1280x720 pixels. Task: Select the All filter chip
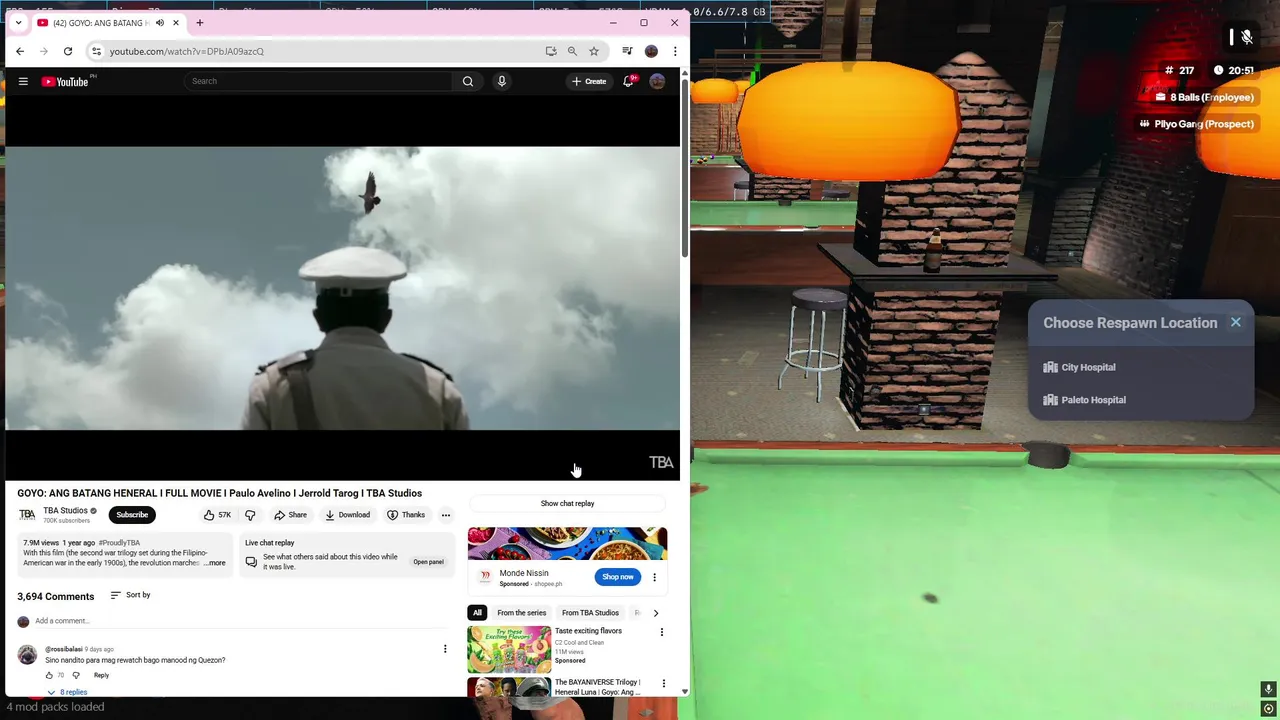click(477, 613)
